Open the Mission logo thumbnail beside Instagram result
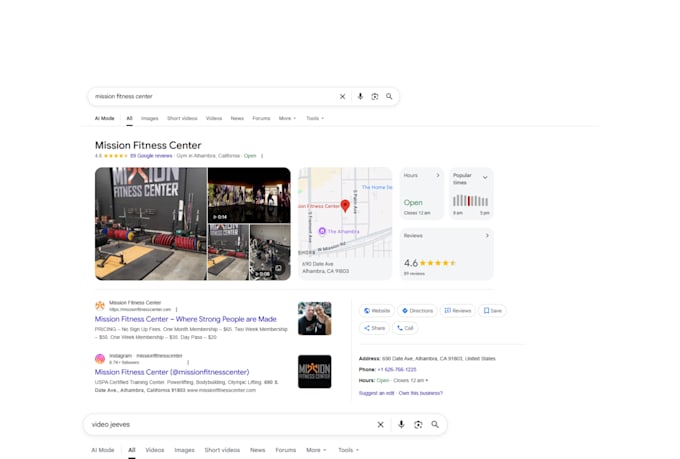 click(x=314, y=371)
